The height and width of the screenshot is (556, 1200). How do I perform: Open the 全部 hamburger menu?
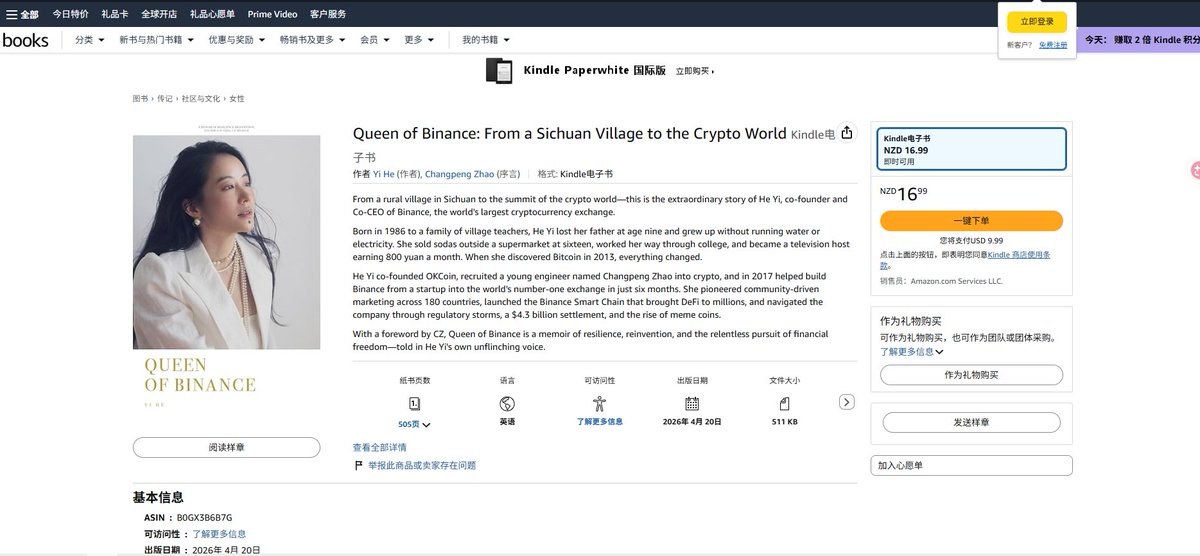22,14
